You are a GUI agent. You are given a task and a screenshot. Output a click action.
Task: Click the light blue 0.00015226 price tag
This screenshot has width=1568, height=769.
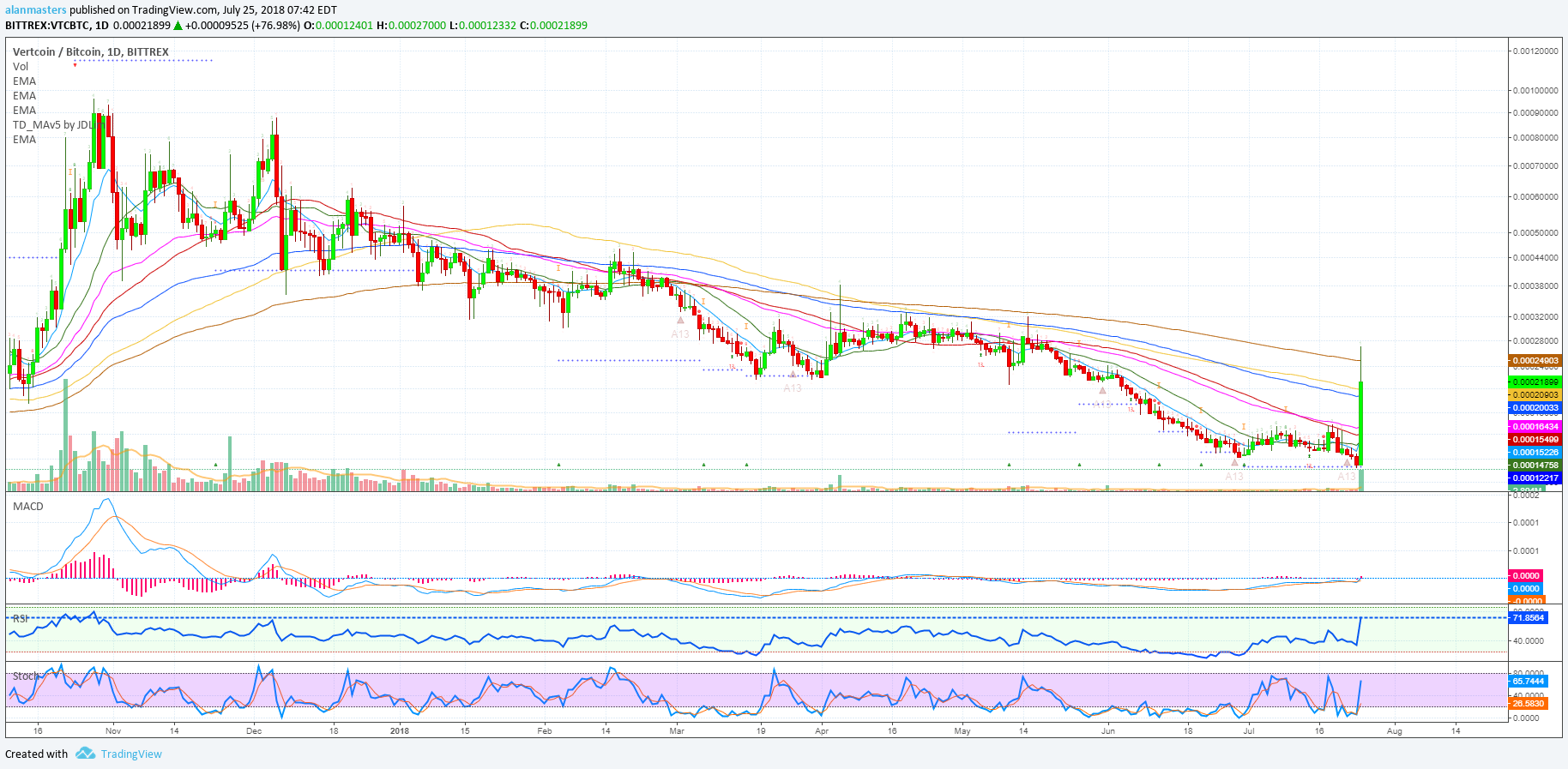tap(1535, 452)
